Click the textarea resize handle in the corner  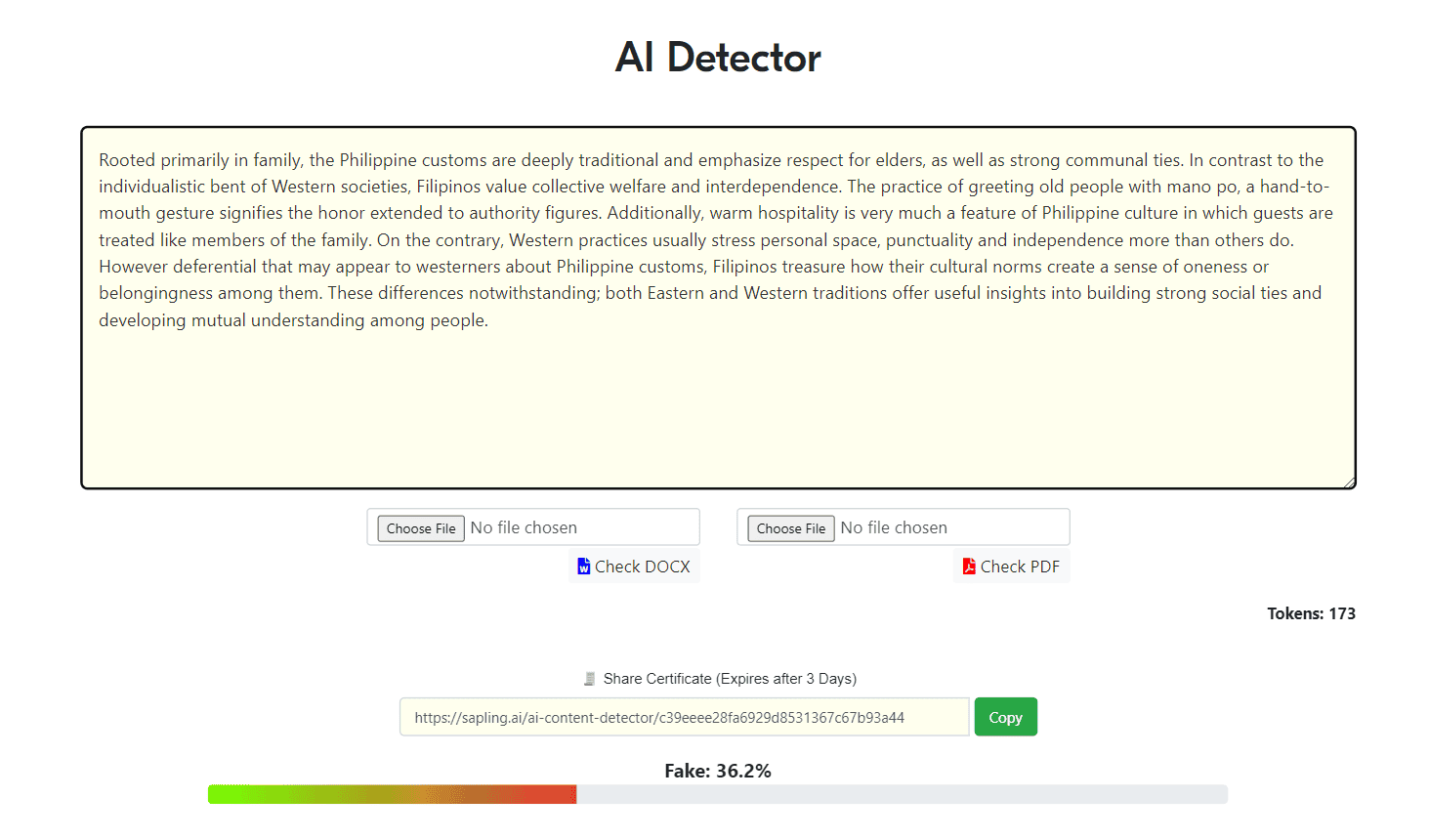point(1349,482)
